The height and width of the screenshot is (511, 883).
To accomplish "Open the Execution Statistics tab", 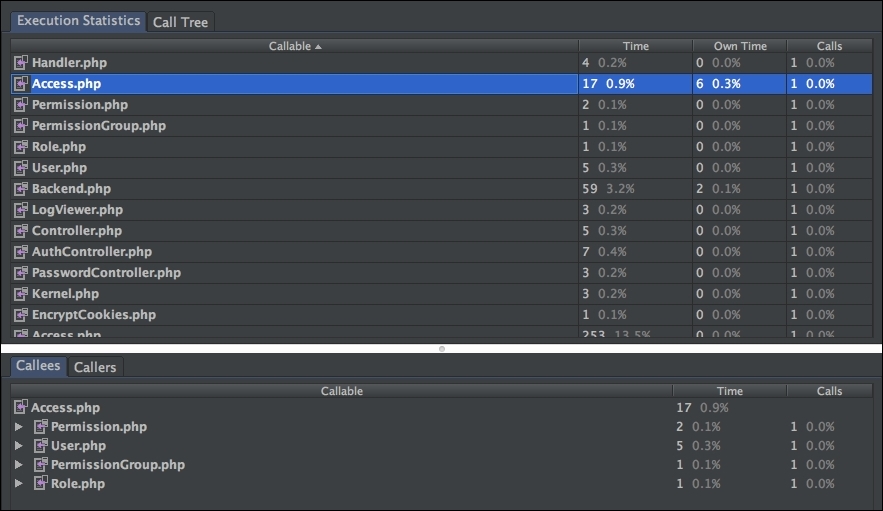I will coord(78,21).
